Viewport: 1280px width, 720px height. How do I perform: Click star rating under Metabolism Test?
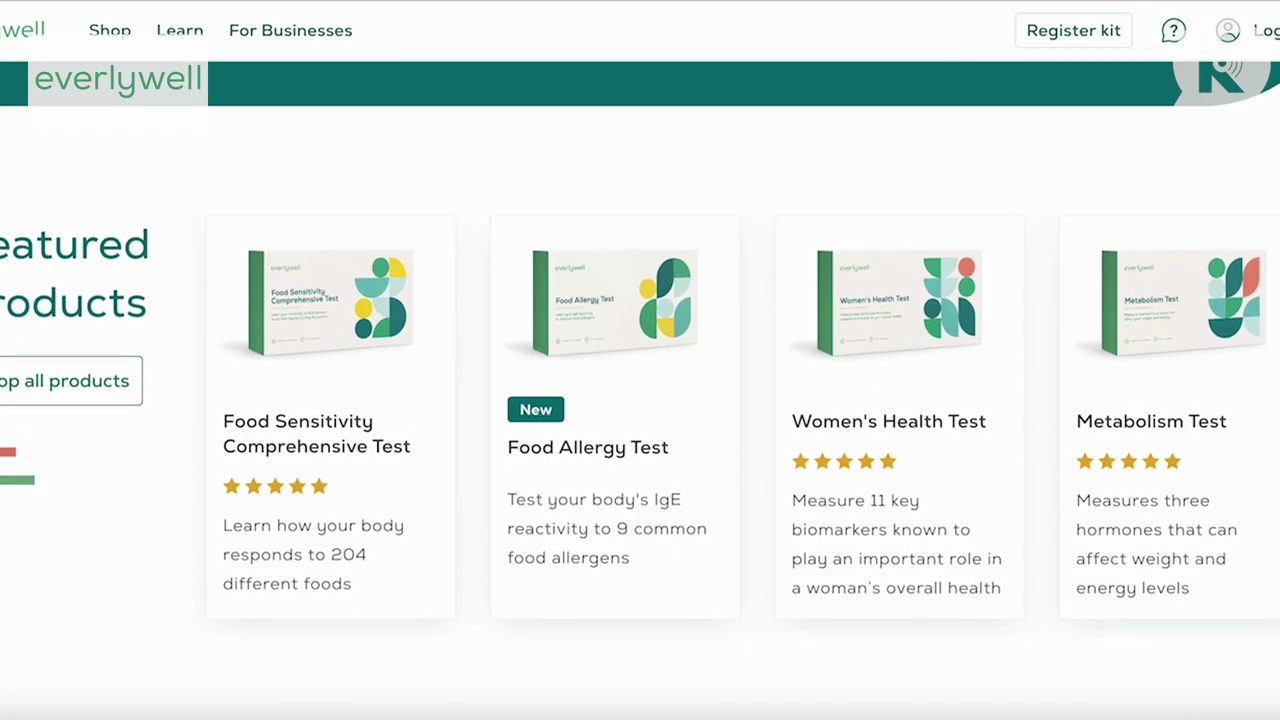(x=1128, y=461)
